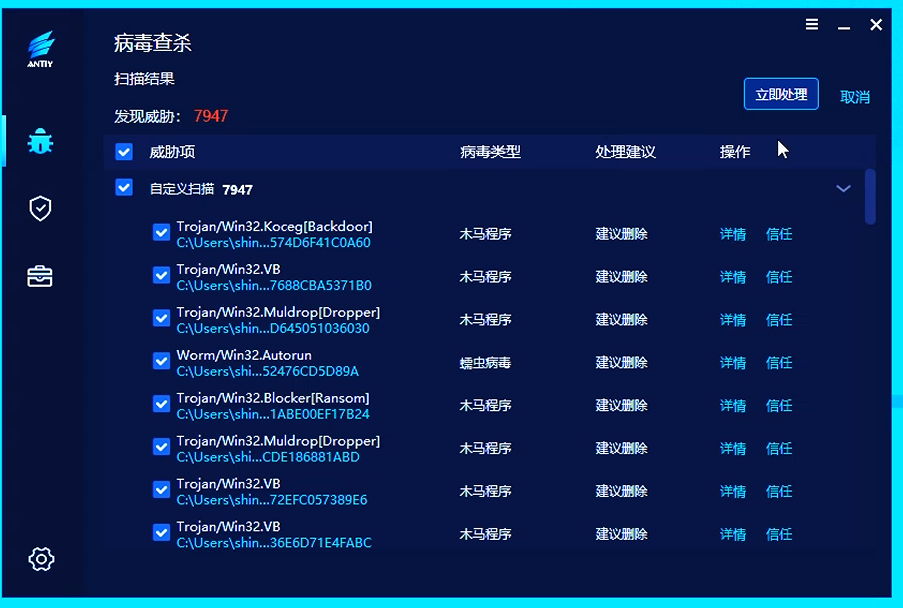The height and width of the screenshot is (608, 903).
Task: Click the results list scrollbar thumb
Action: pyautogui.click(x=870, y=196)
